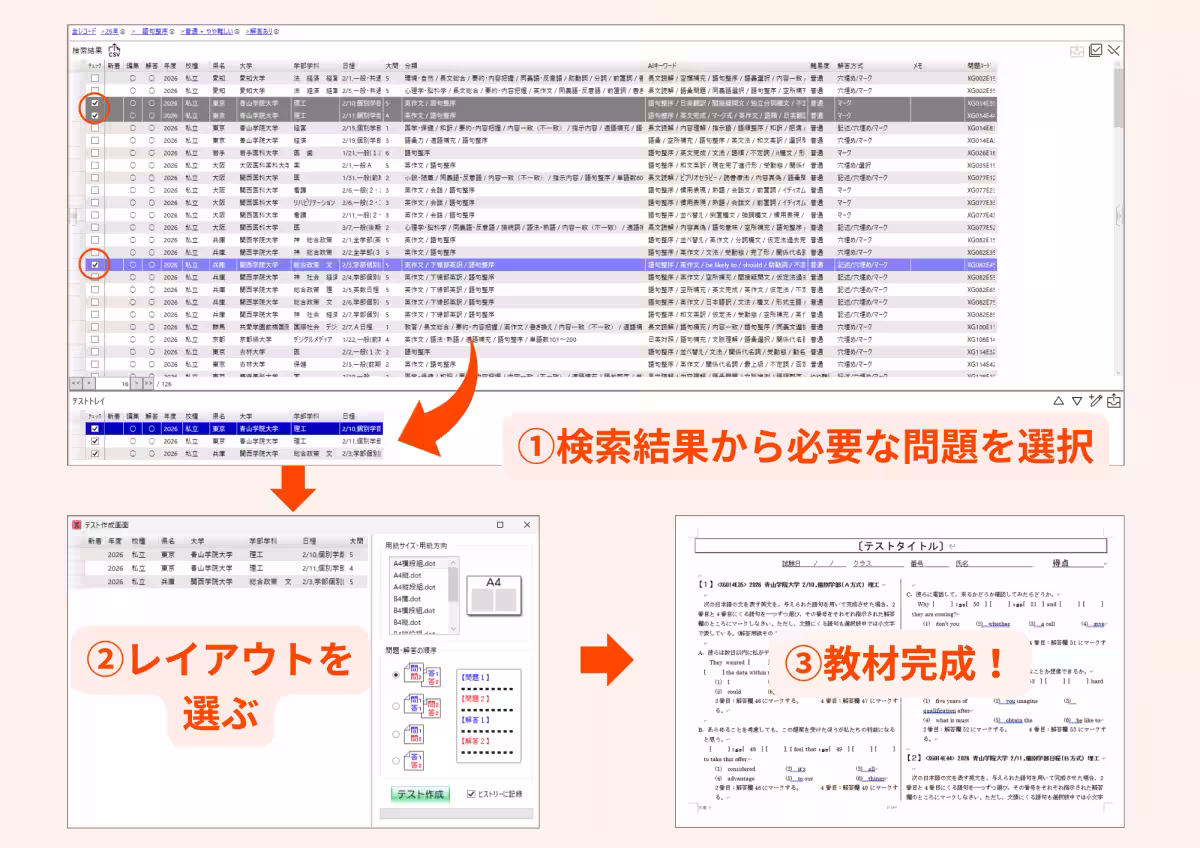Check the first 愛知大学 row checkbox
This screenshot has height=848, width=1200.
(95, 77)
